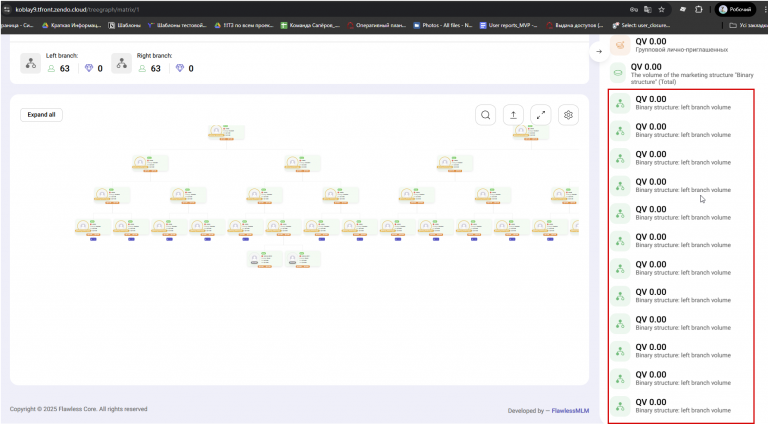
Task: Open the Выдача доступов bookmark
Action: click(575, 25)
